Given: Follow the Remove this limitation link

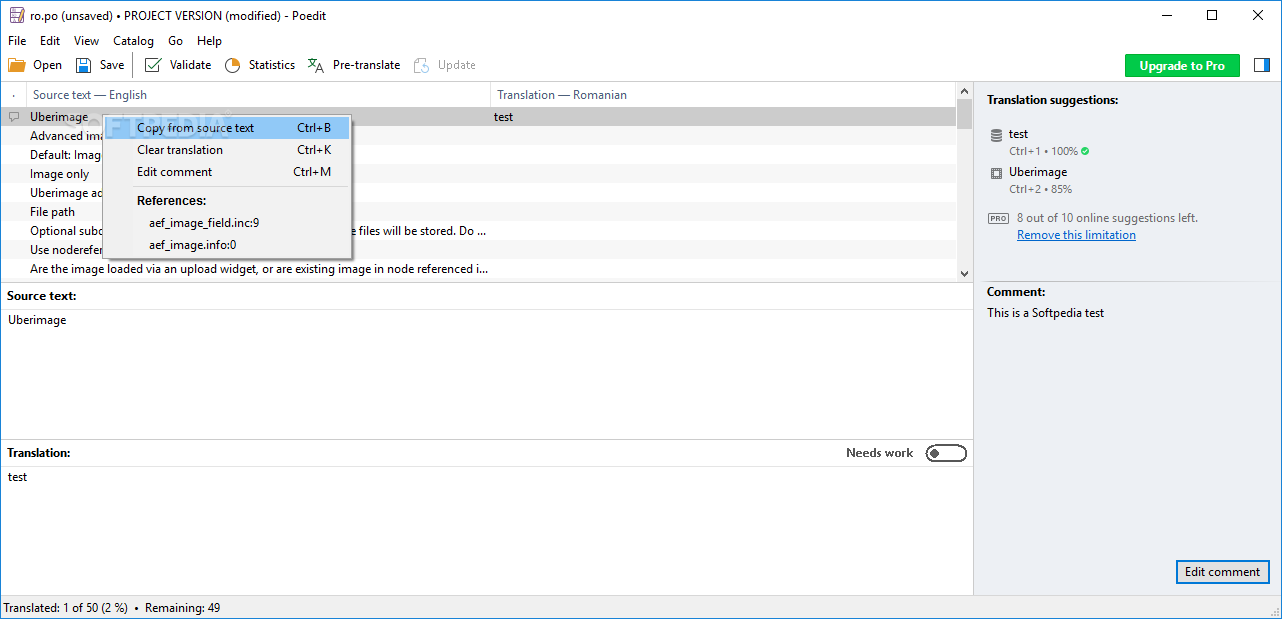Looking at the screenshot, I should 1076,235.
